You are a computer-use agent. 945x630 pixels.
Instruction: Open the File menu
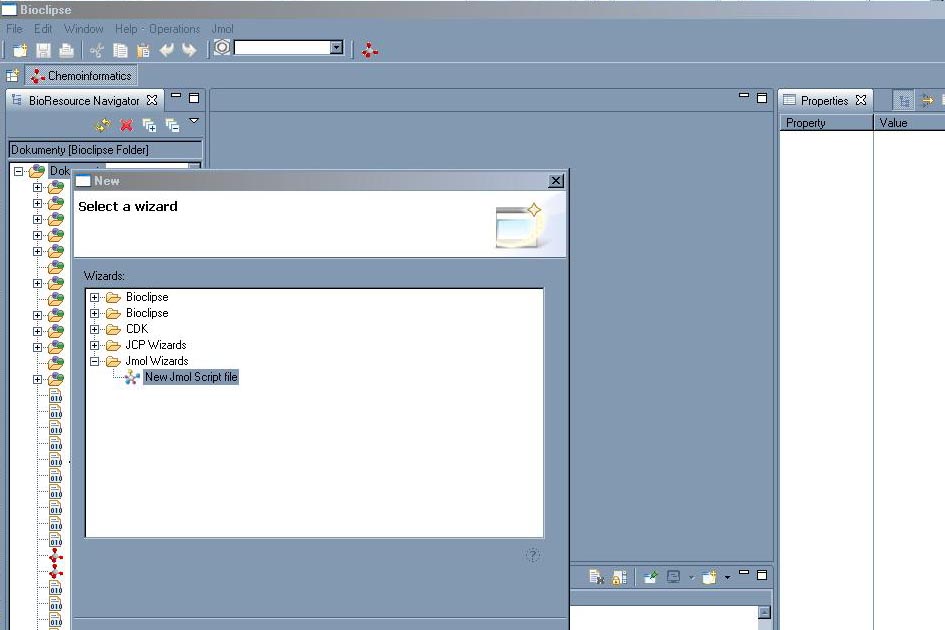(x=14, y=29)
